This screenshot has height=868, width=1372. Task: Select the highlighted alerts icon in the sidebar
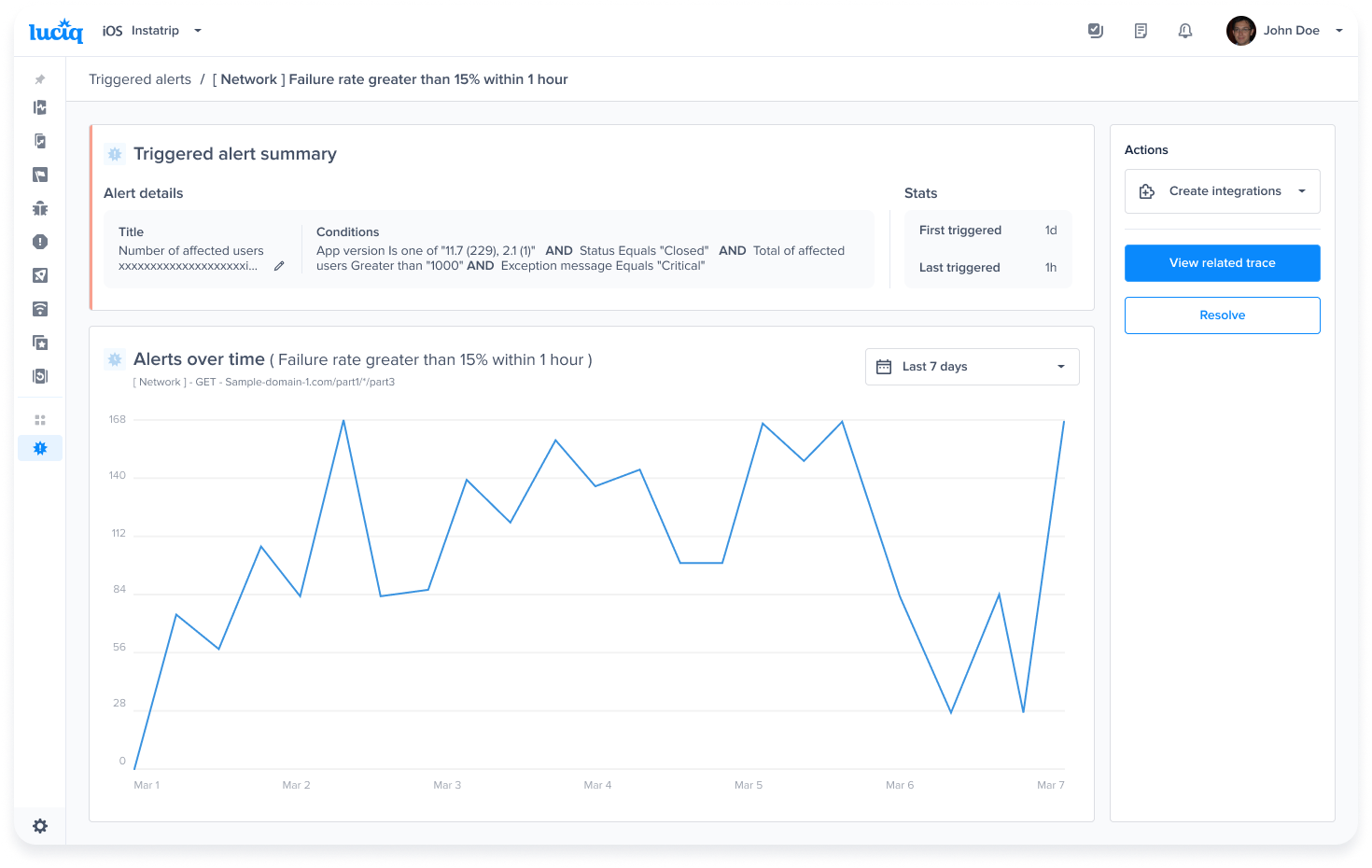coord(40,448)
